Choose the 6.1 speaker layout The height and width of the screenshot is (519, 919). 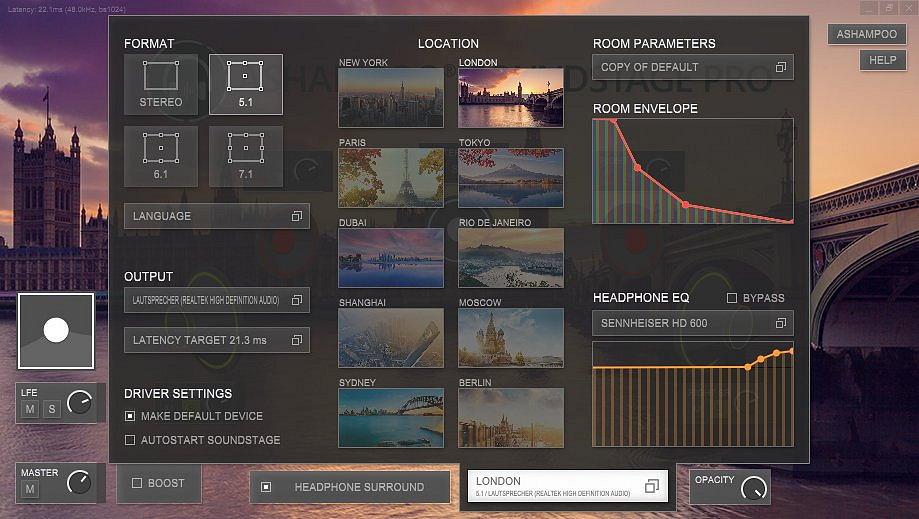(x=160, y=156)
